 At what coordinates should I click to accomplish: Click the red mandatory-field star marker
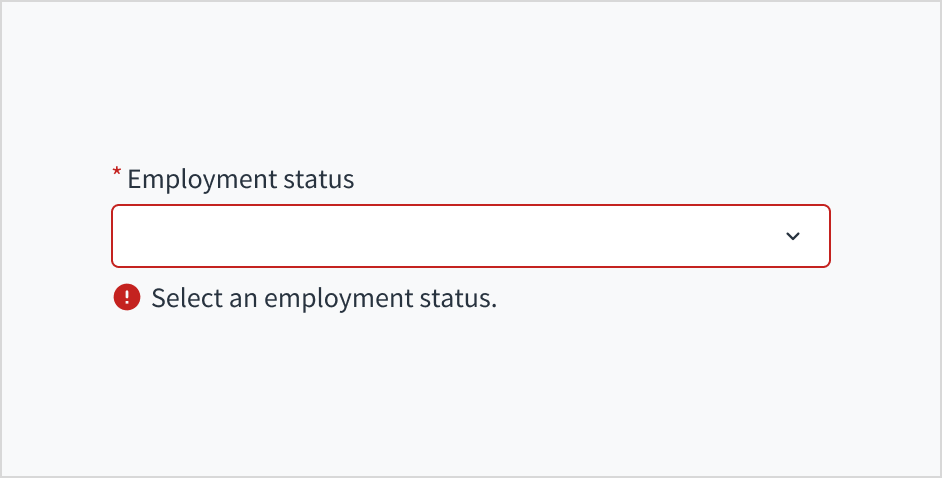click(116, 175)
